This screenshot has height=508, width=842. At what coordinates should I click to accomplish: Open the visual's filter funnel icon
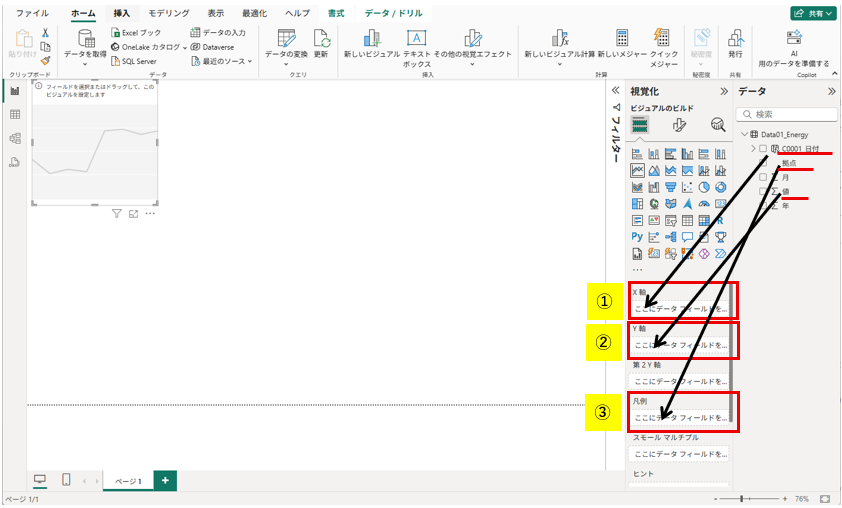coord(117,214)
